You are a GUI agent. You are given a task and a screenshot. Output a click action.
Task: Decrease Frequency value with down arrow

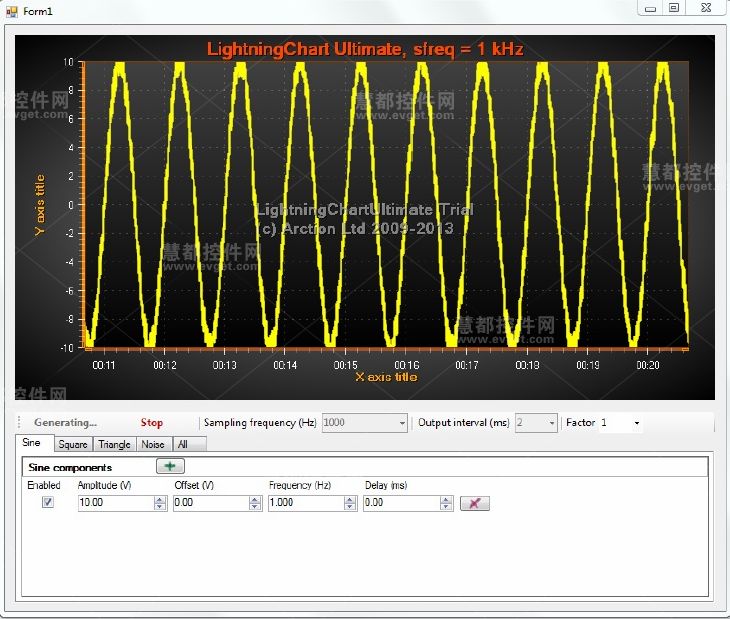350,506
